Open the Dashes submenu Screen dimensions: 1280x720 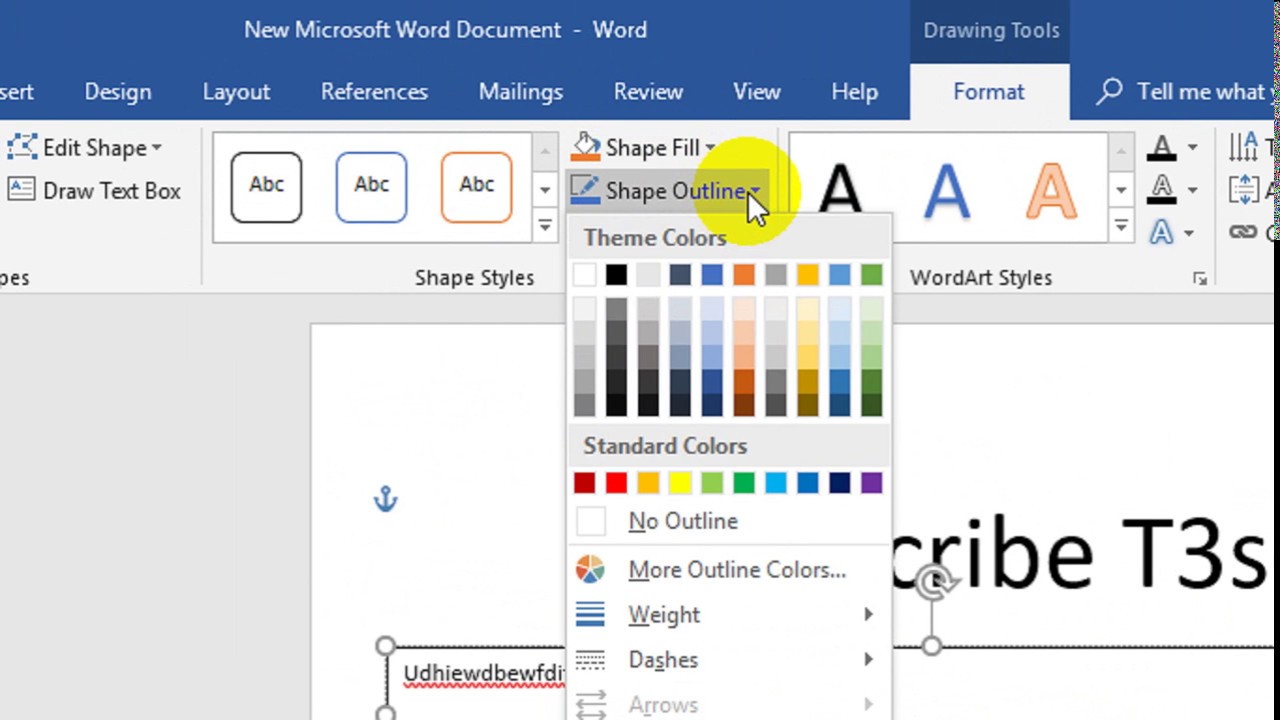pyautogui.click(x=663, y=659)
